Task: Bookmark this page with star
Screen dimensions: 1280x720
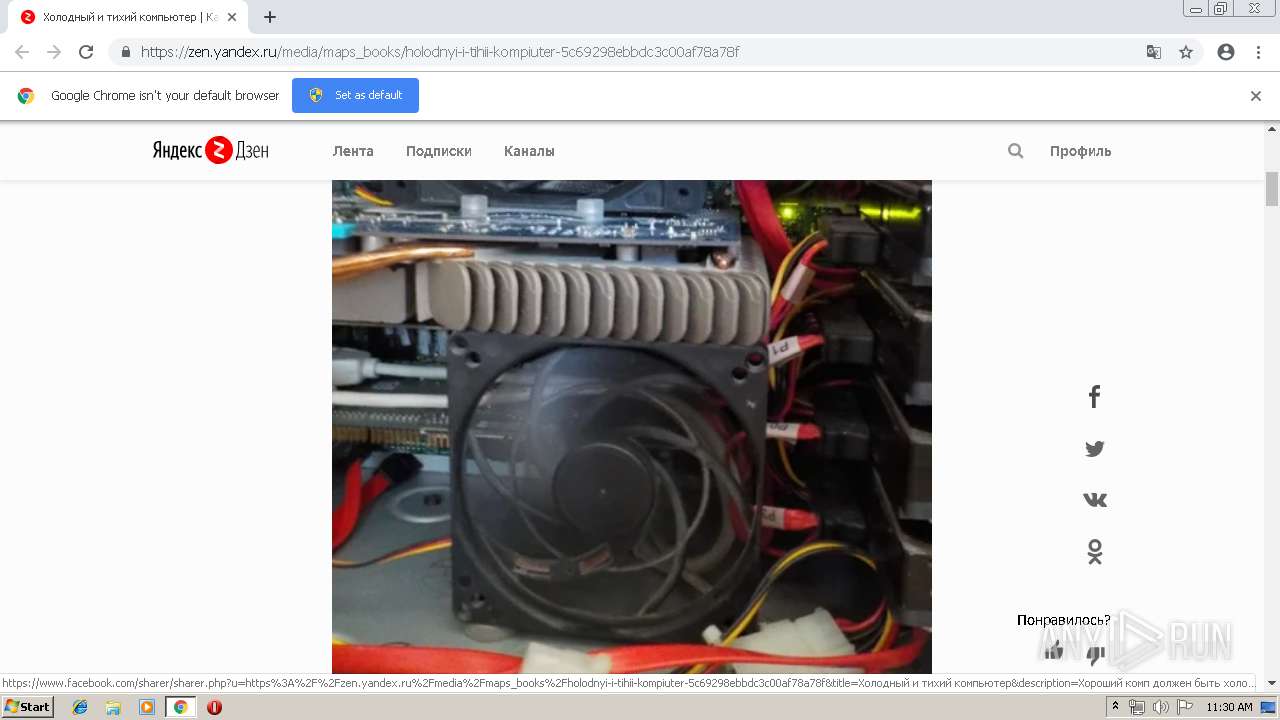Action: (x=1186, y=52)
